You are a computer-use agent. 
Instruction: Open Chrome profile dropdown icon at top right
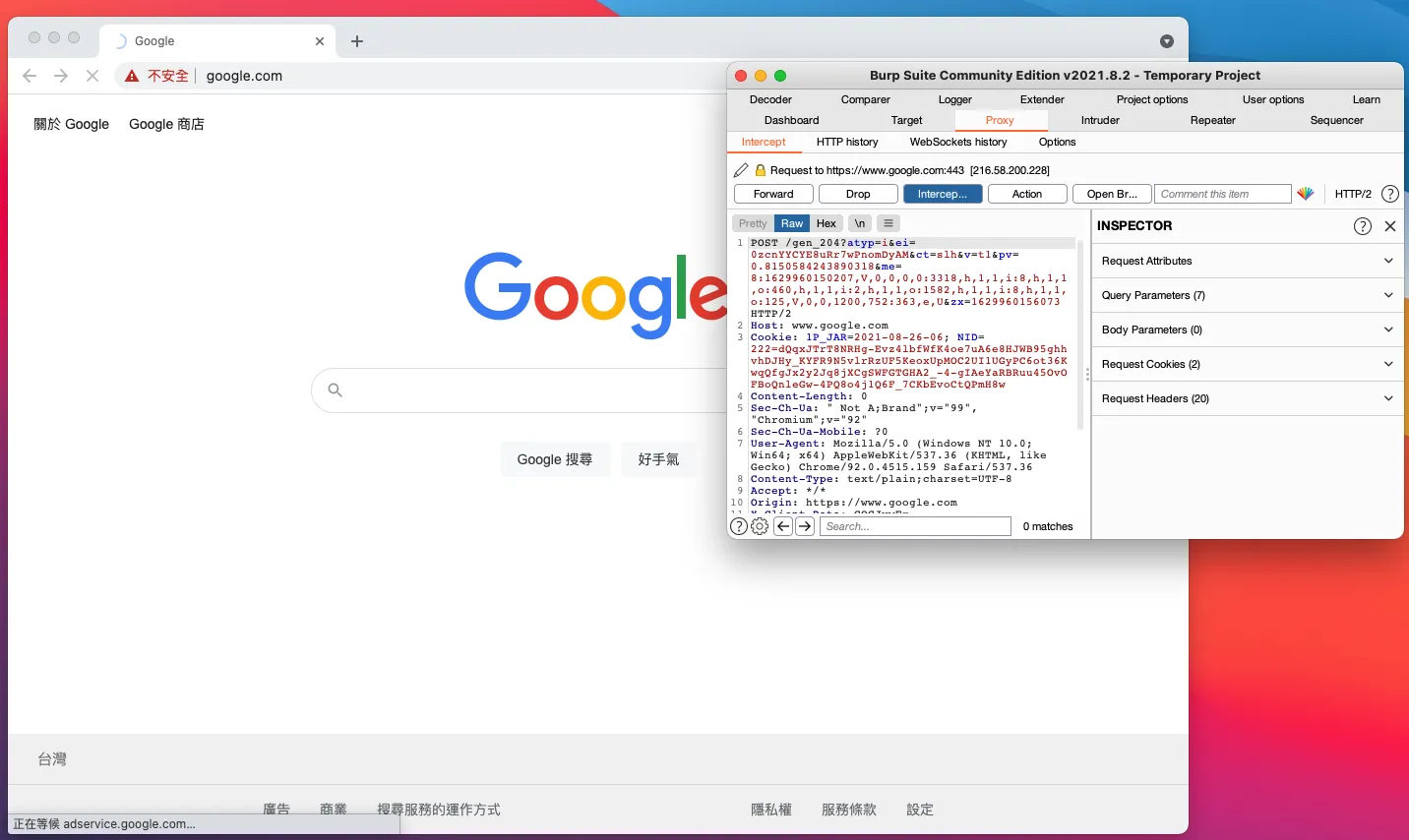(x=1167, y=41)
